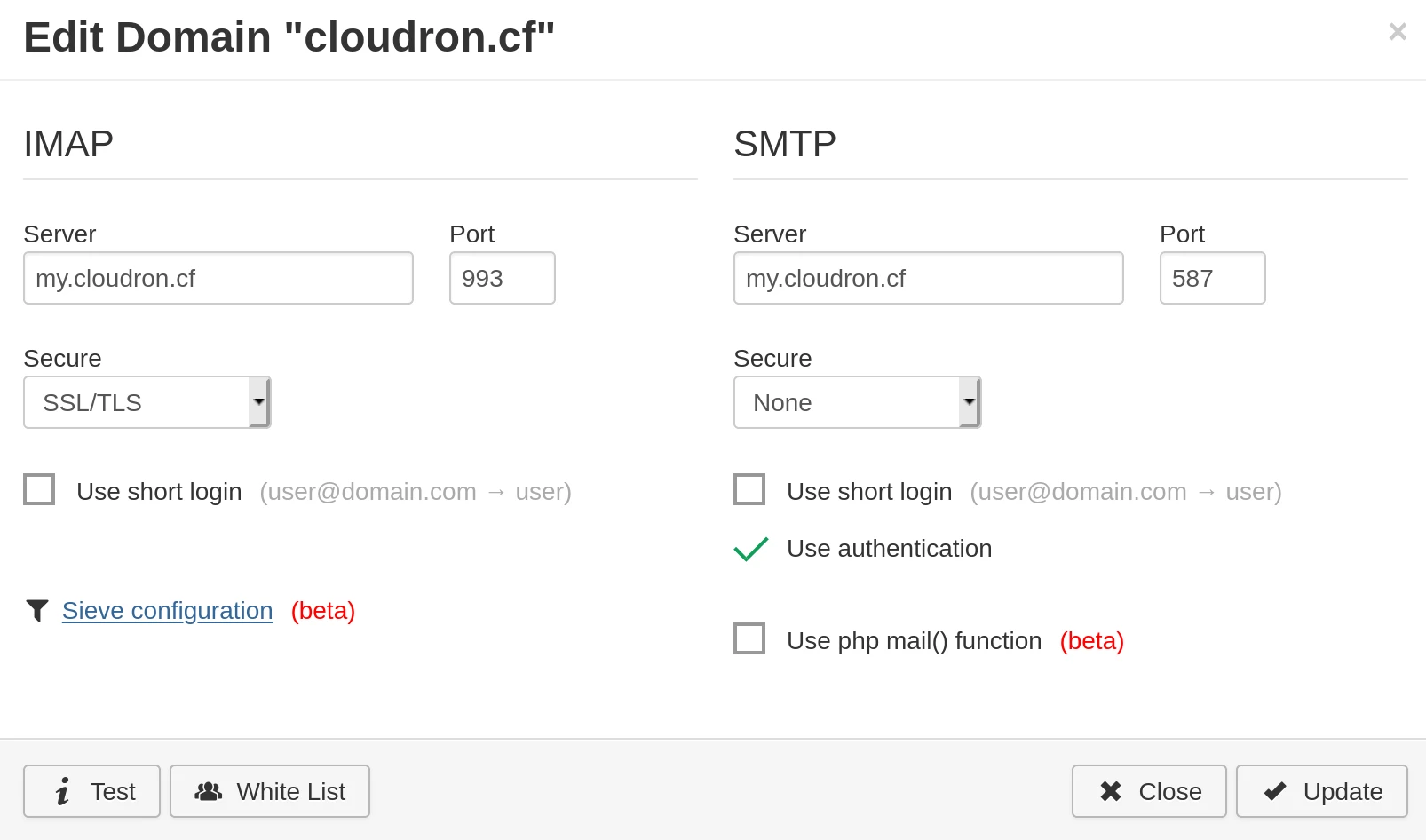Screen dimensions: 1426x840
Task: Click the X icon inside the Close button
Action: [1109, 790]
